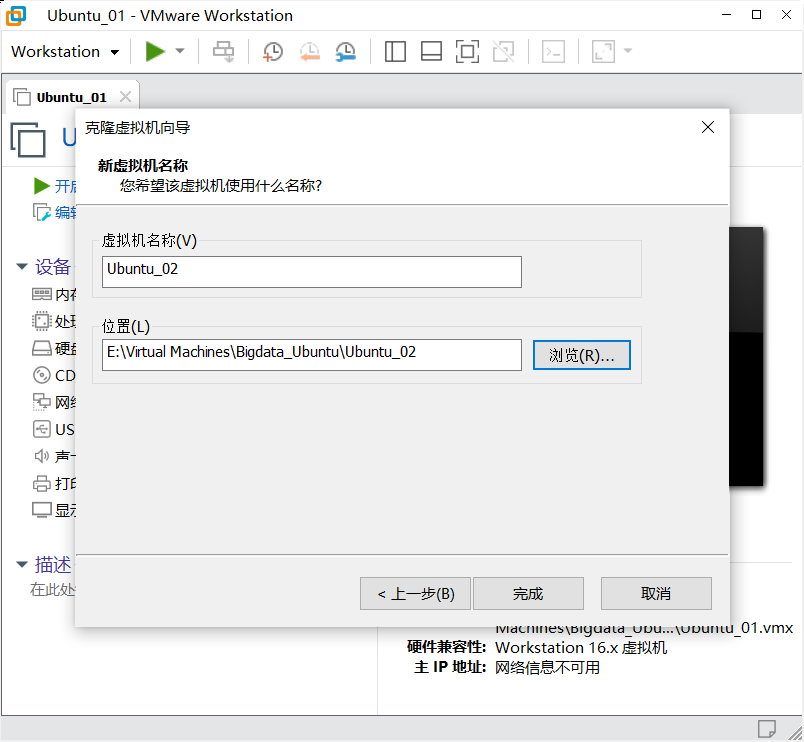This screenshot has height=742, width=804.
Task: Toggle the thumbnail bar view icon
Action: point(431,51)
